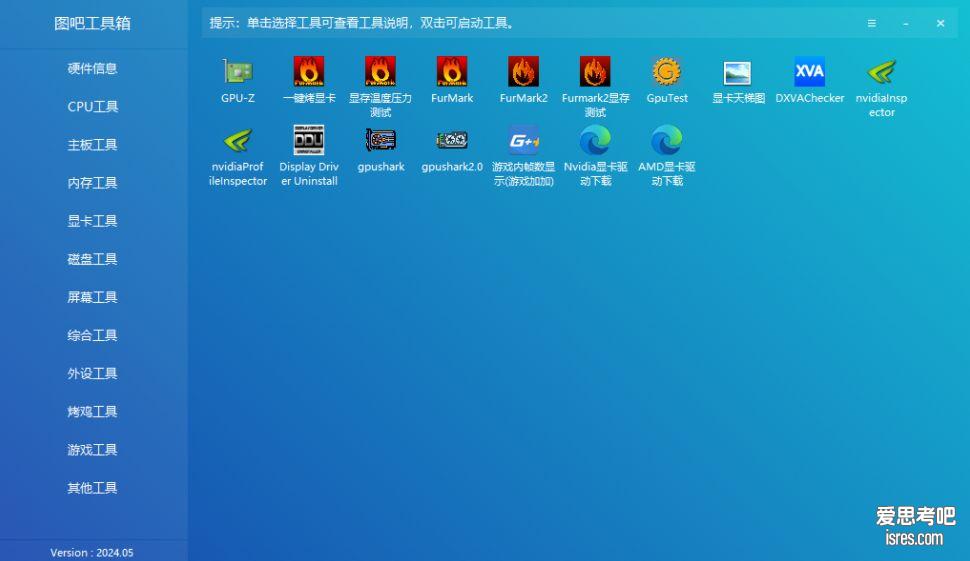This screenshot has height=561, width=970.
Task: Select the GpuTest gear icon
Action: 667,72
